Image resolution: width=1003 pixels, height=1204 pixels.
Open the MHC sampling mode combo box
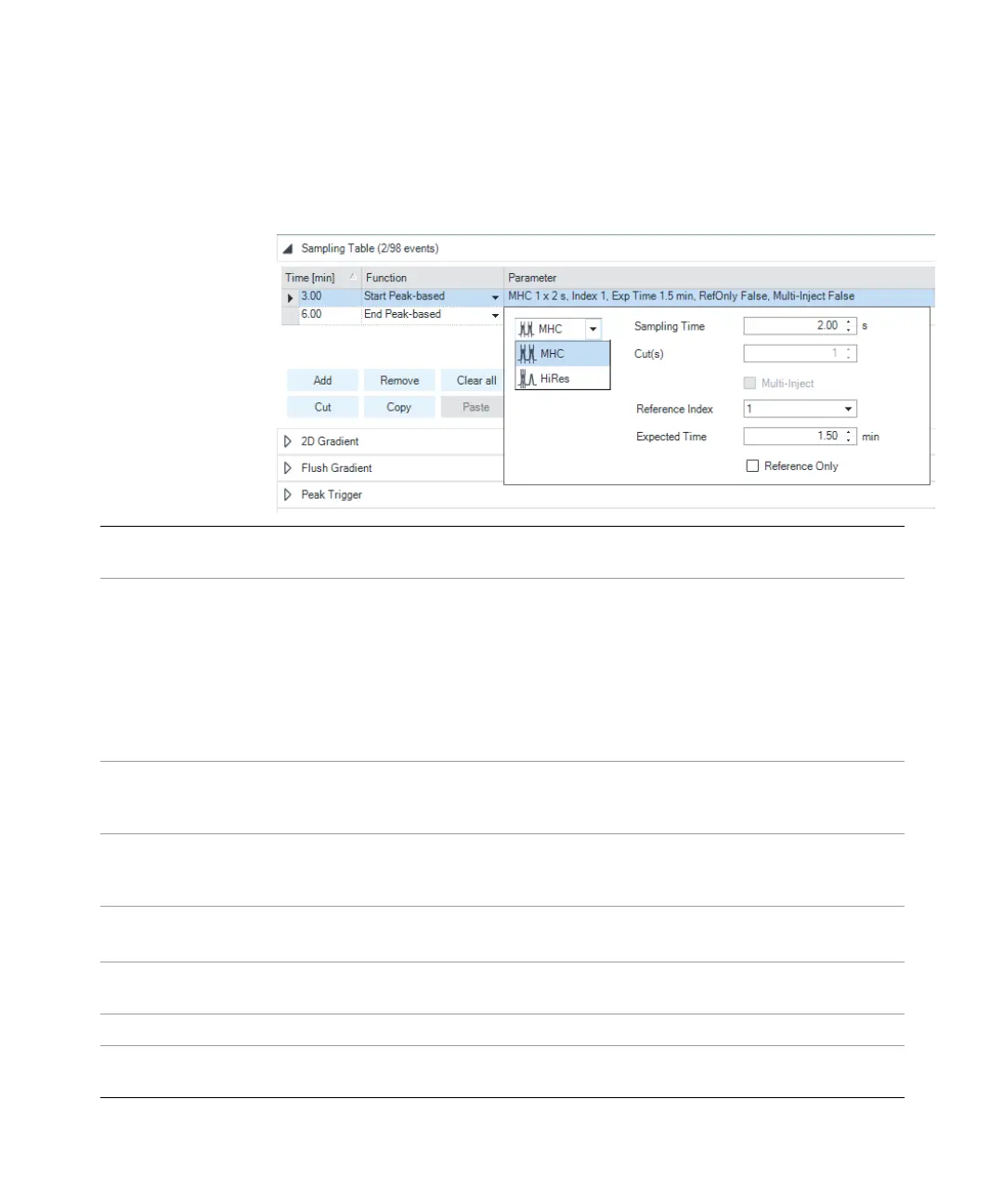pos(593,329)
